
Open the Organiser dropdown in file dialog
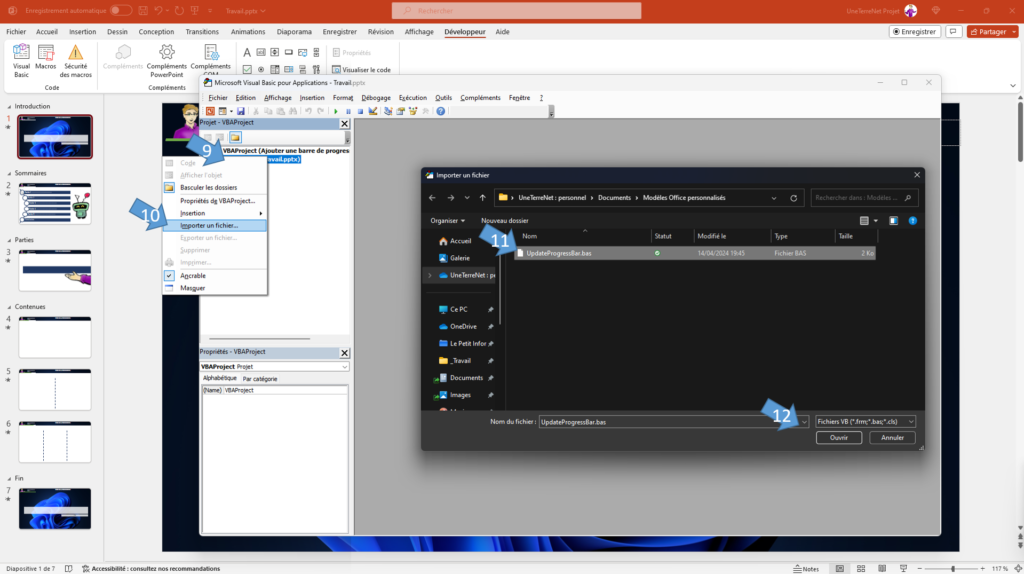447,221
